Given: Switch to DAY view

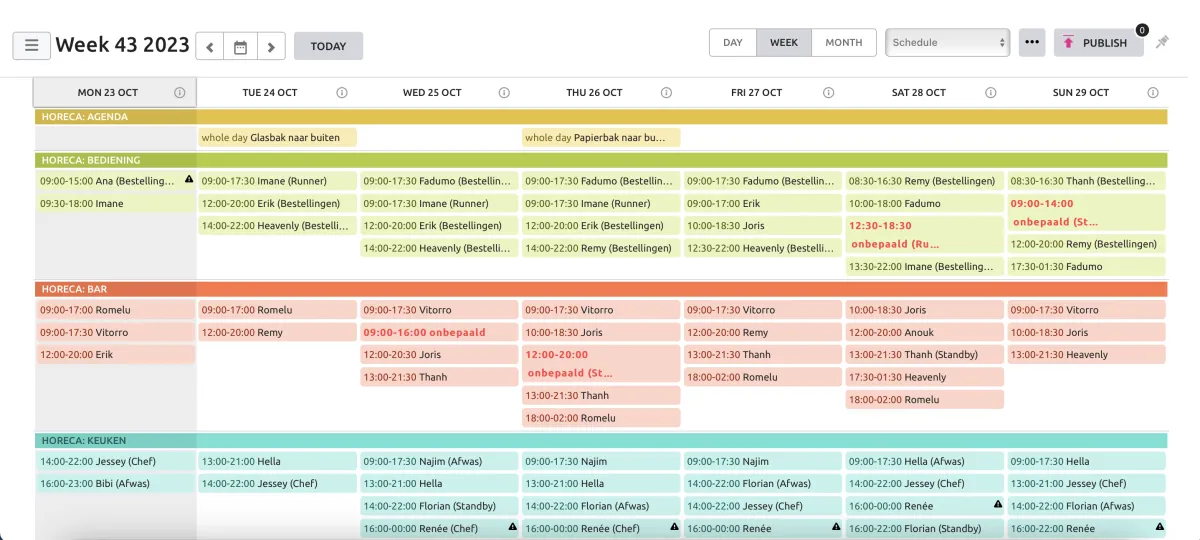Looking at the screenshot, I should 733,42.
